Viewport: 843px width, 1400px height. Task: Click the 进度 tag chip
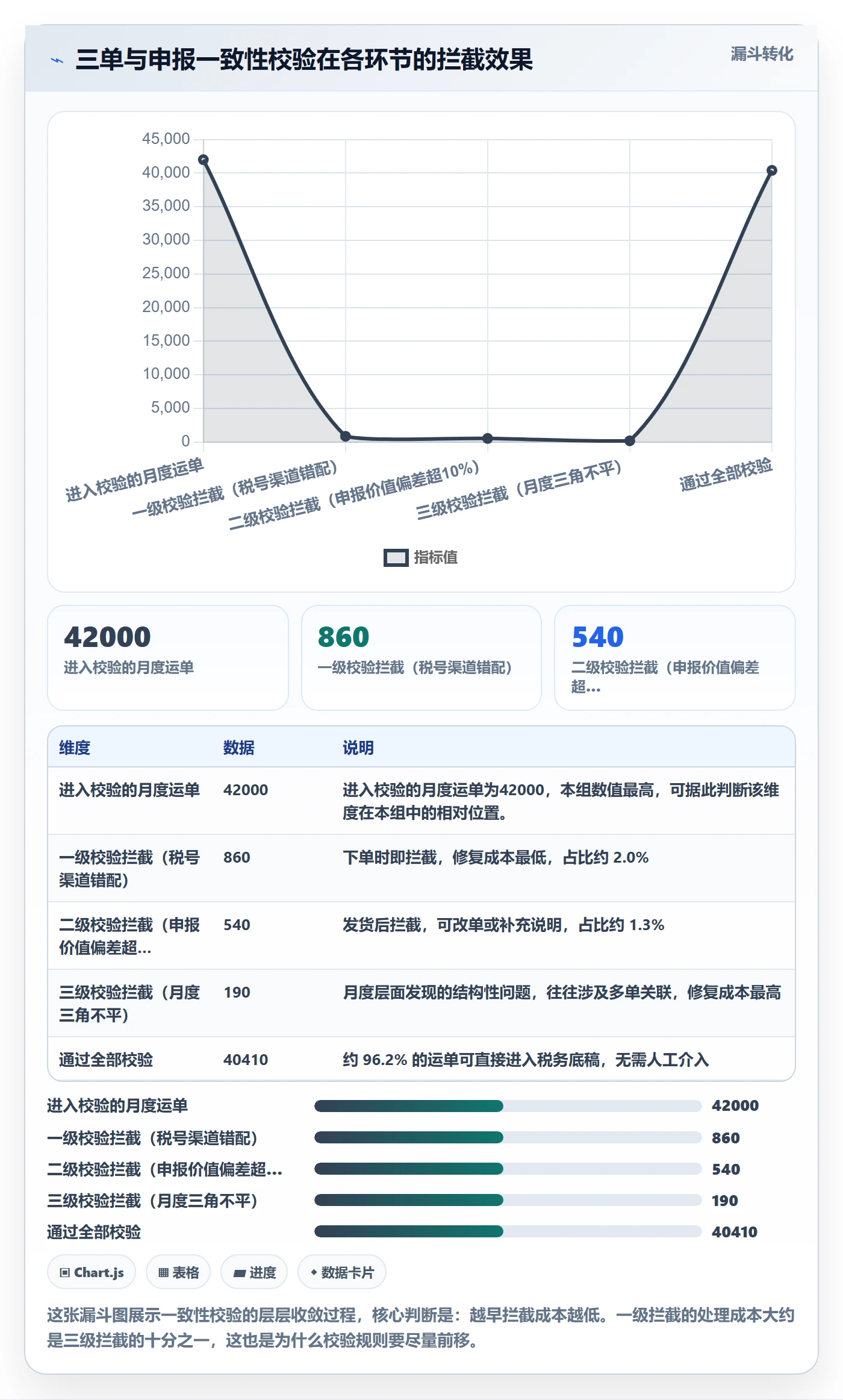click(254, 1272)
